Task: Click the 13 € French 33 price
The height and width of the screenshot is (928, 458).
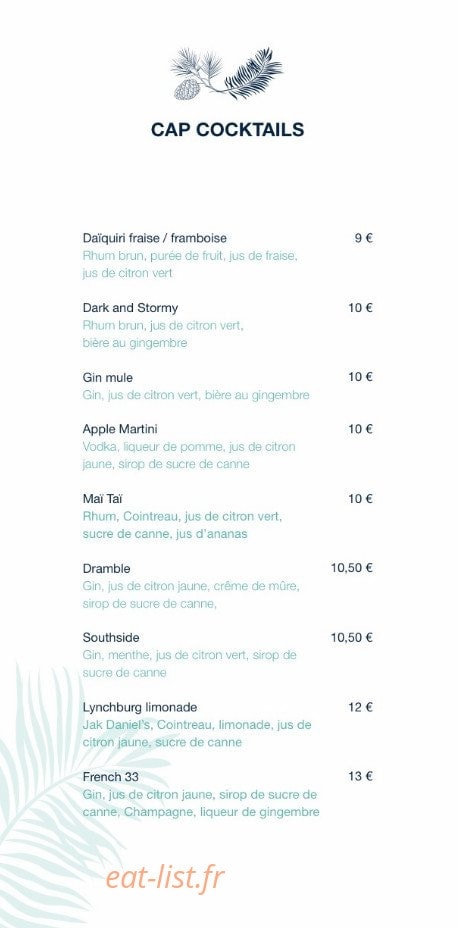Action: coord(360,776)
